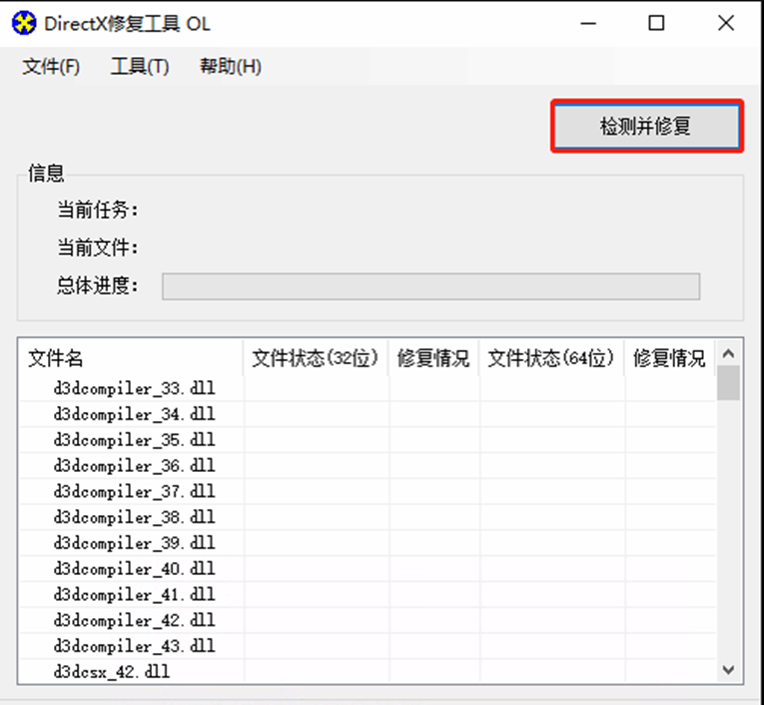This screenshot has width=764, height=705.
Task: Select row d3dcsx_42.dll
Action: tap(367, 671)
